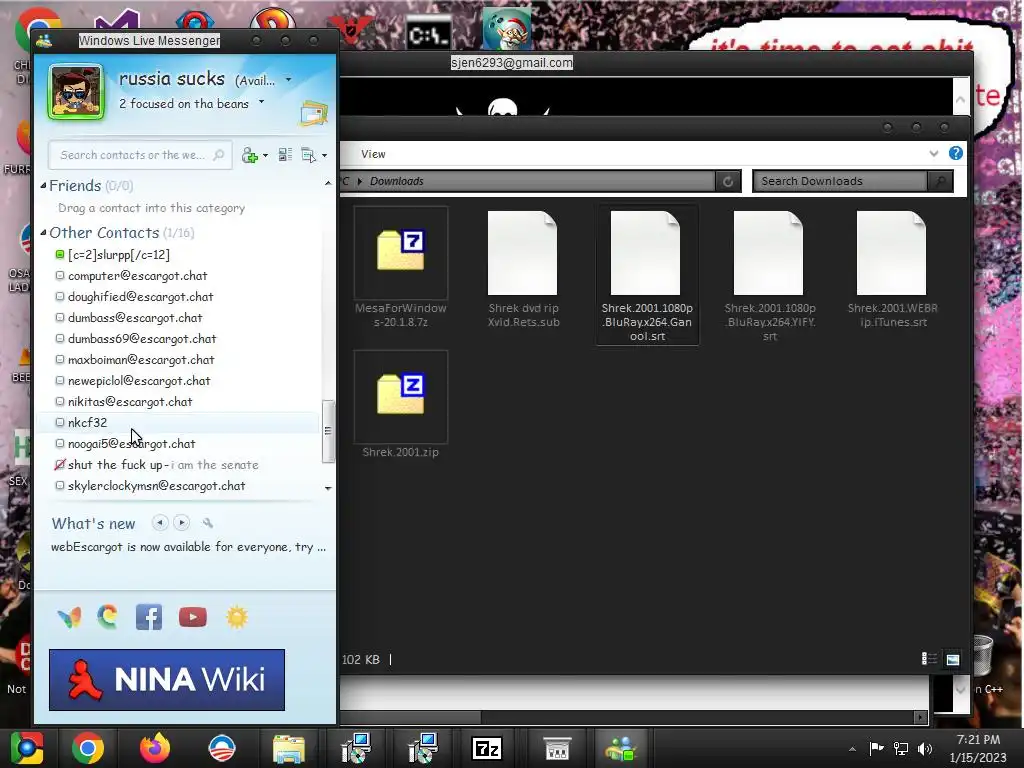Screen dimensions: 1024x768
Task: Click the NINA Wiki banner
Action: point(167,679)
